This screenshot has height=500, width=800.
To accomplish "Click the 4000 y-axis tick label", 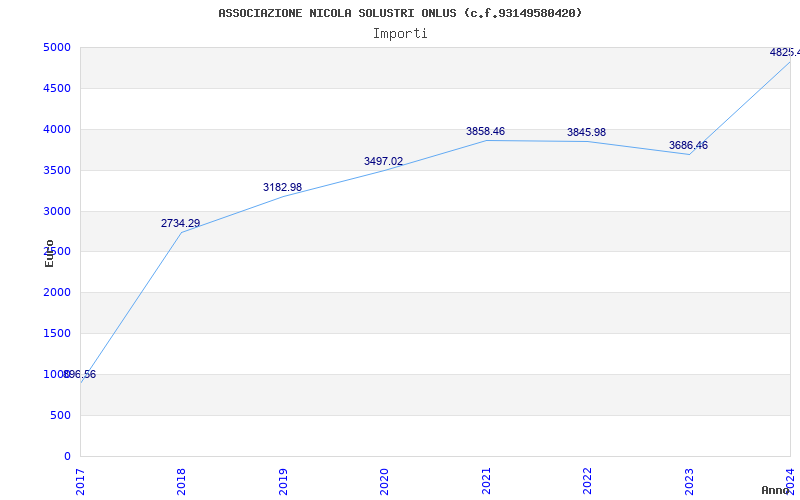I will coord(56,129).
